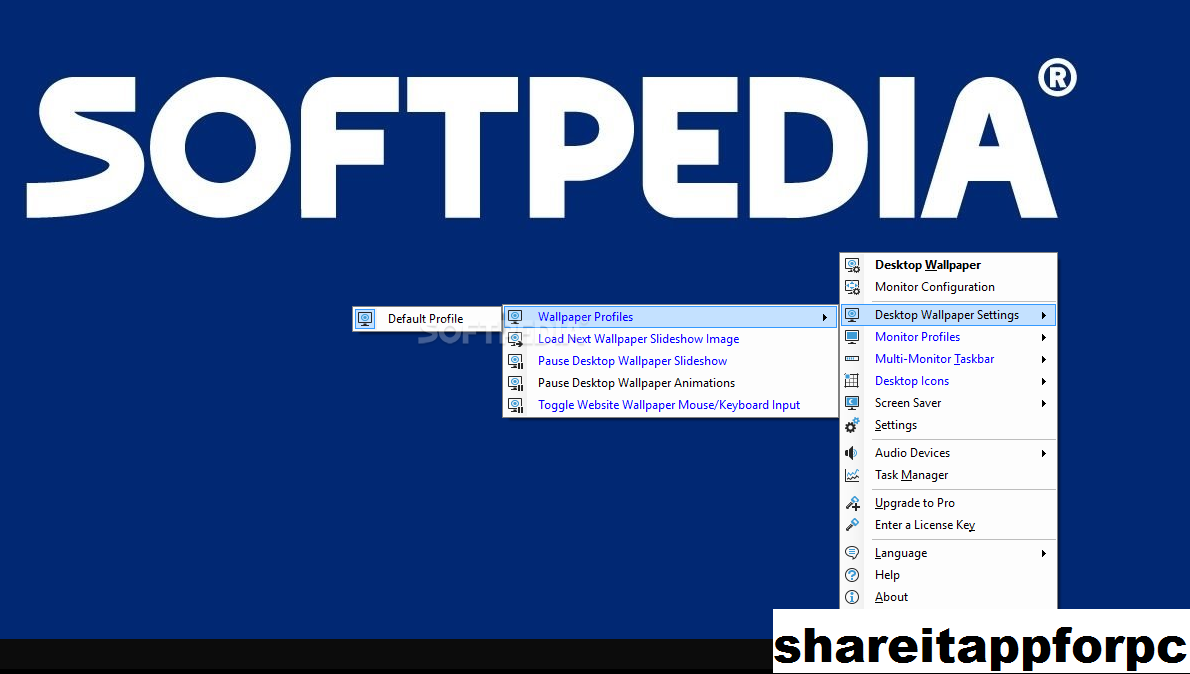Pause Desktop Wallpaper Slideshow

pos(632,361)
